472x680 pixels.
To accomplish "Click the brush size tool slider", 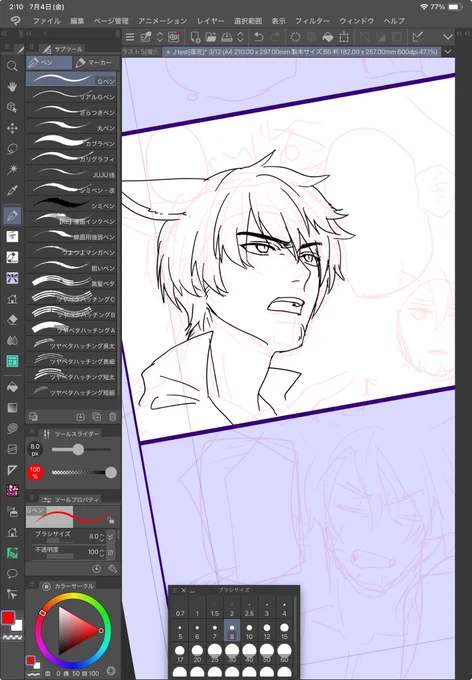I will tap(81, 449).
